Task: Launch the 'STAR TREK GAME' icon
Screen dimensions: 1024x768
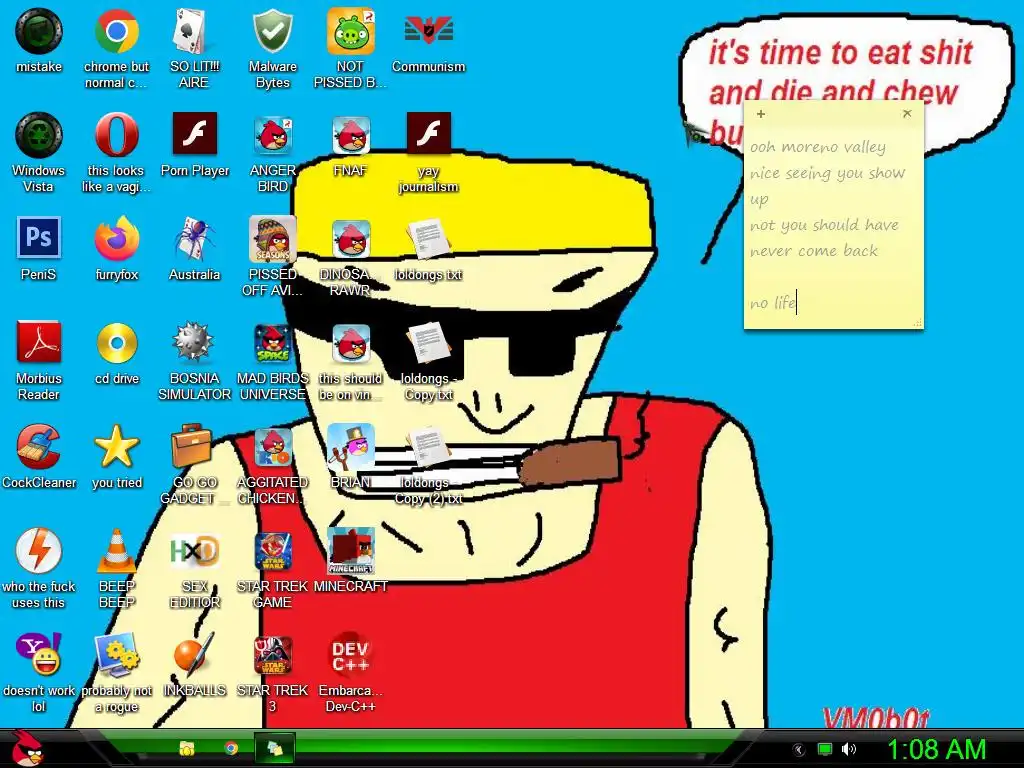Action: [x=272, y=551]
